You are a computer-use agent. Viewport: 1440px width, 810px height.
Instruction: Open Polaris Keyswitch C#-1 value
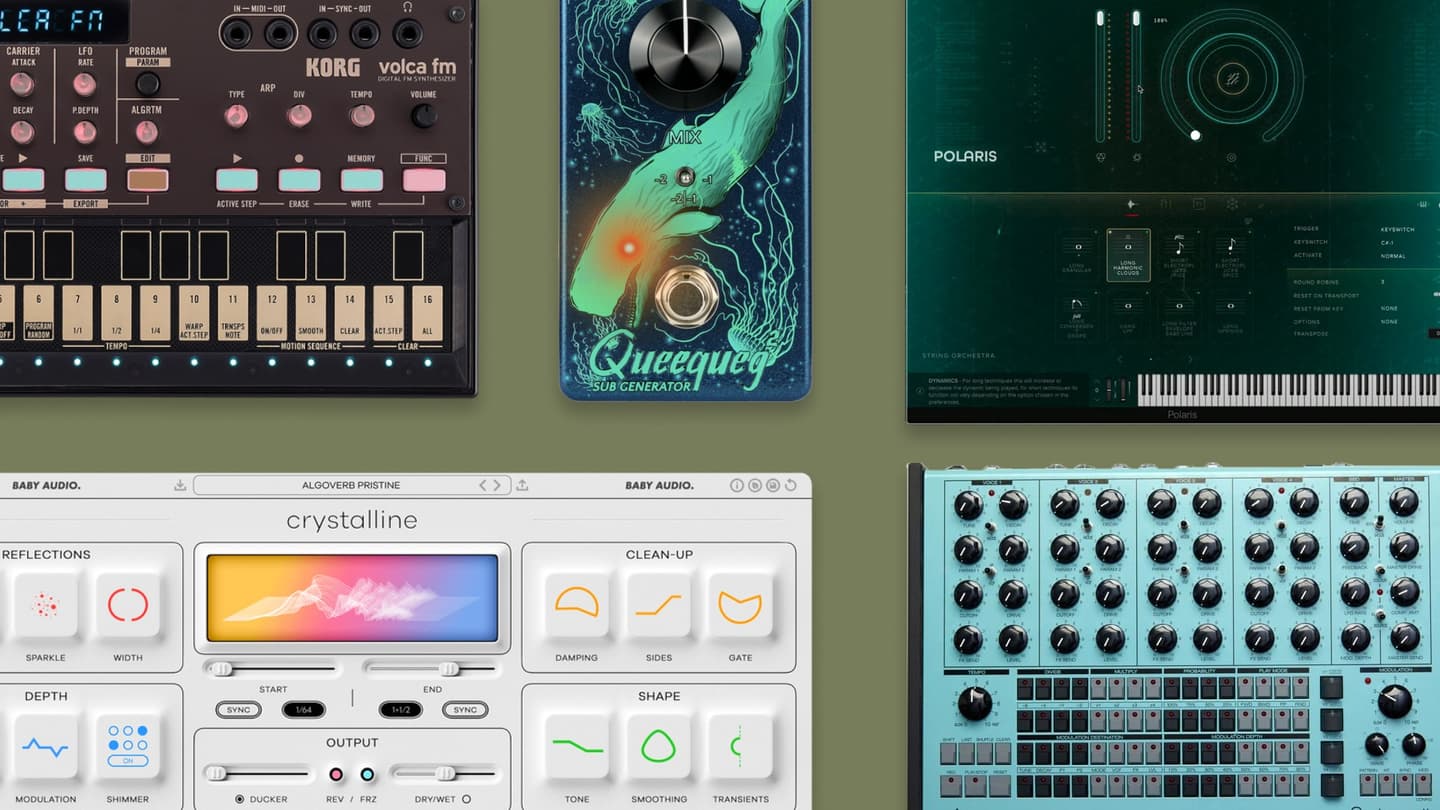1387,242
